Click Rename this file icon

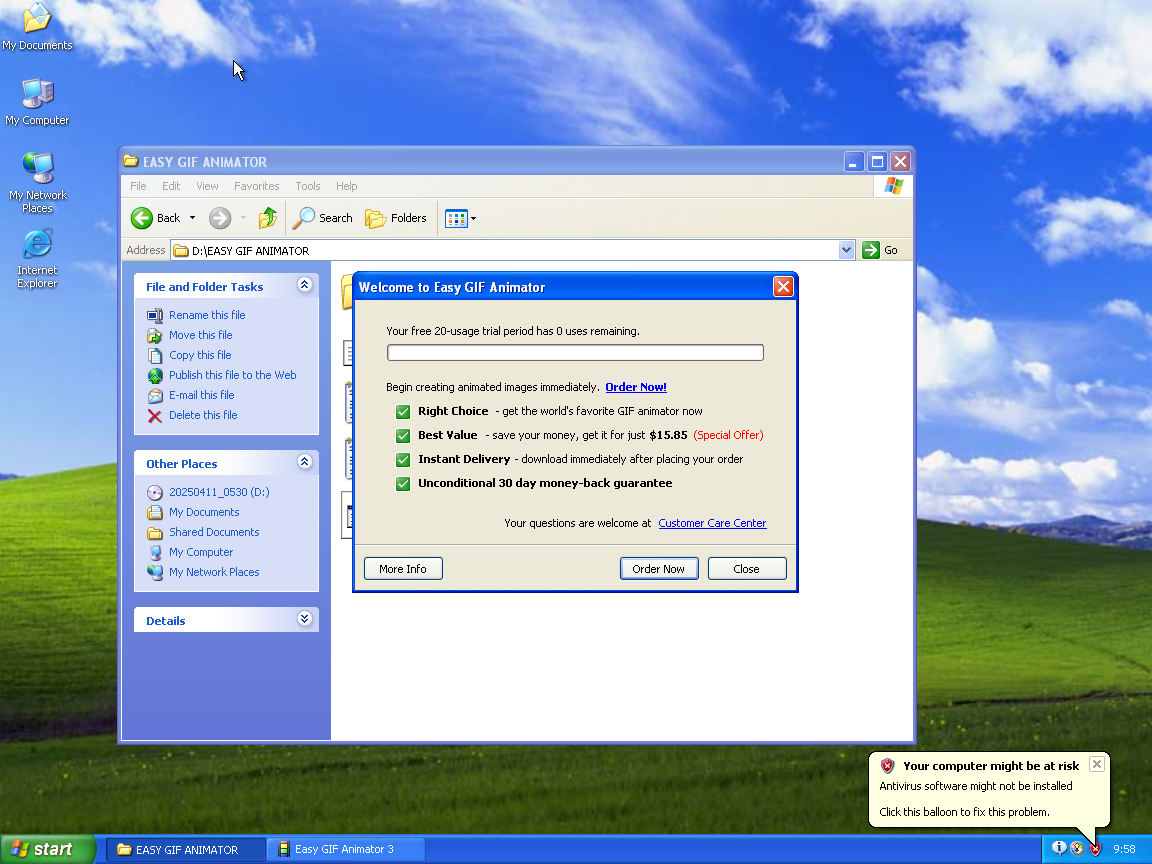pos(154,315)
